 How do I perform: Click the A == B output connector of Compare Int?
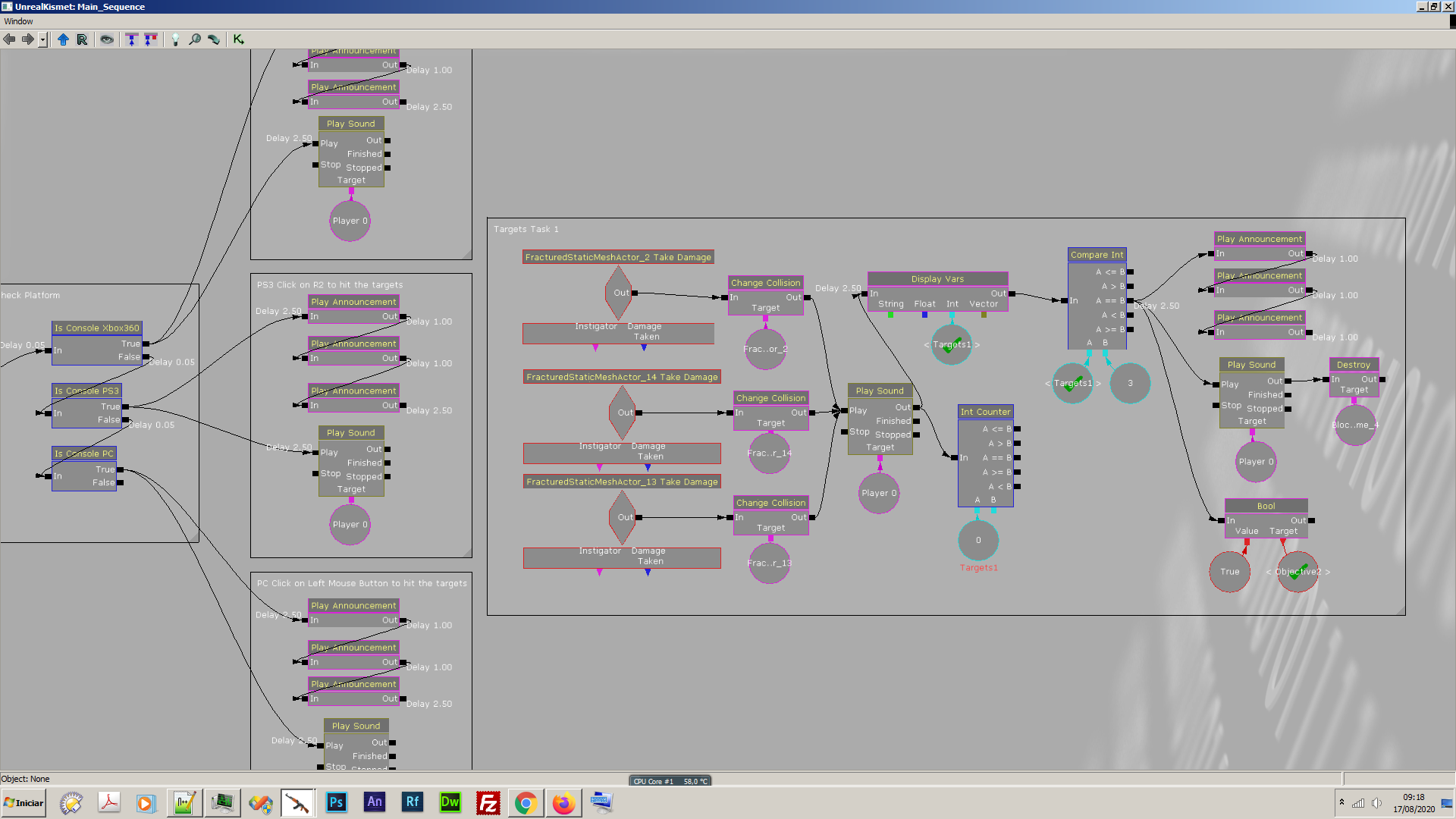[x=1131, y=300]
